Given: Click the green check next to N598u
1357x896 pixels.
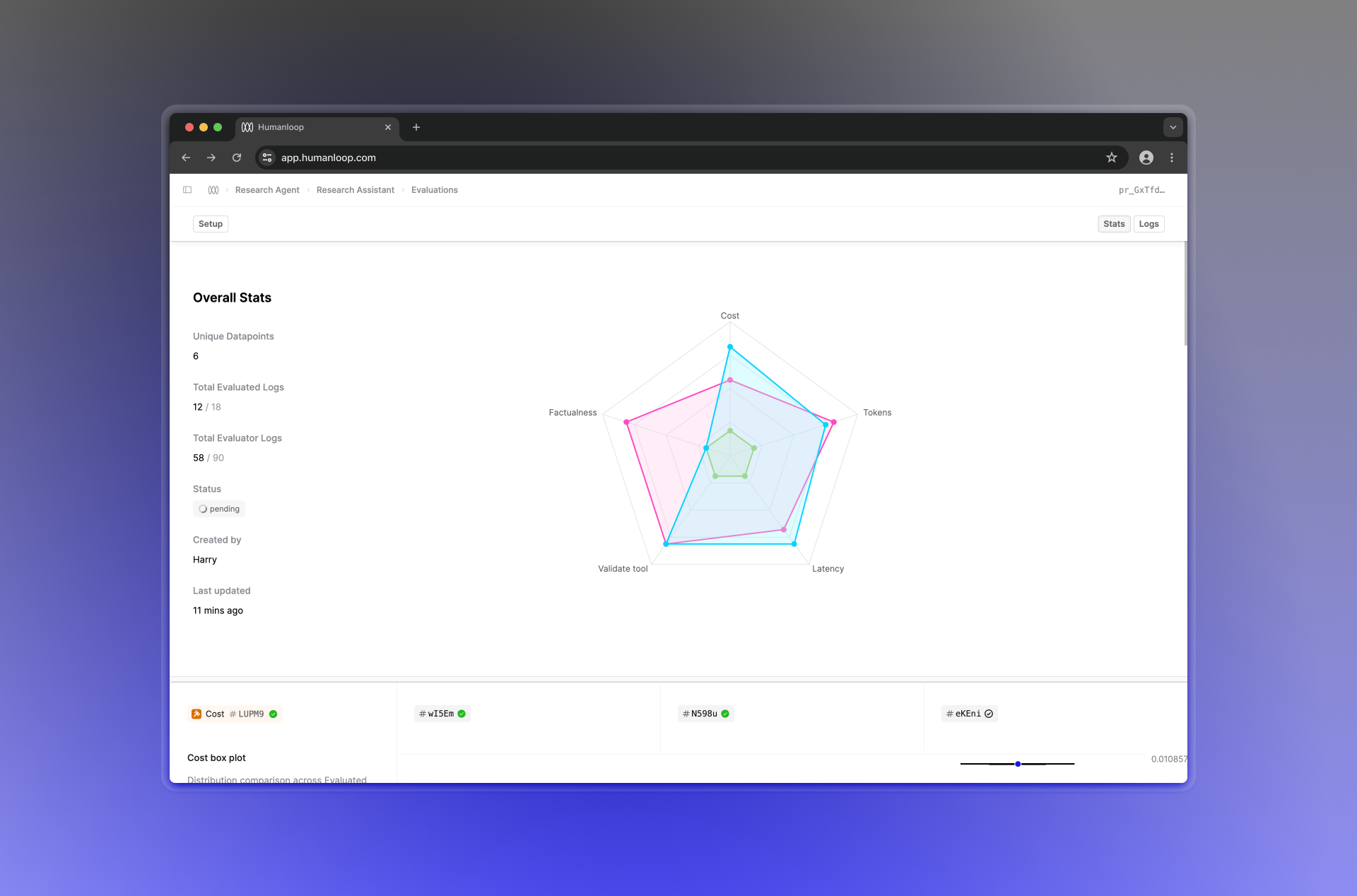Looking at the screenshot, I should tap(725, 714).
